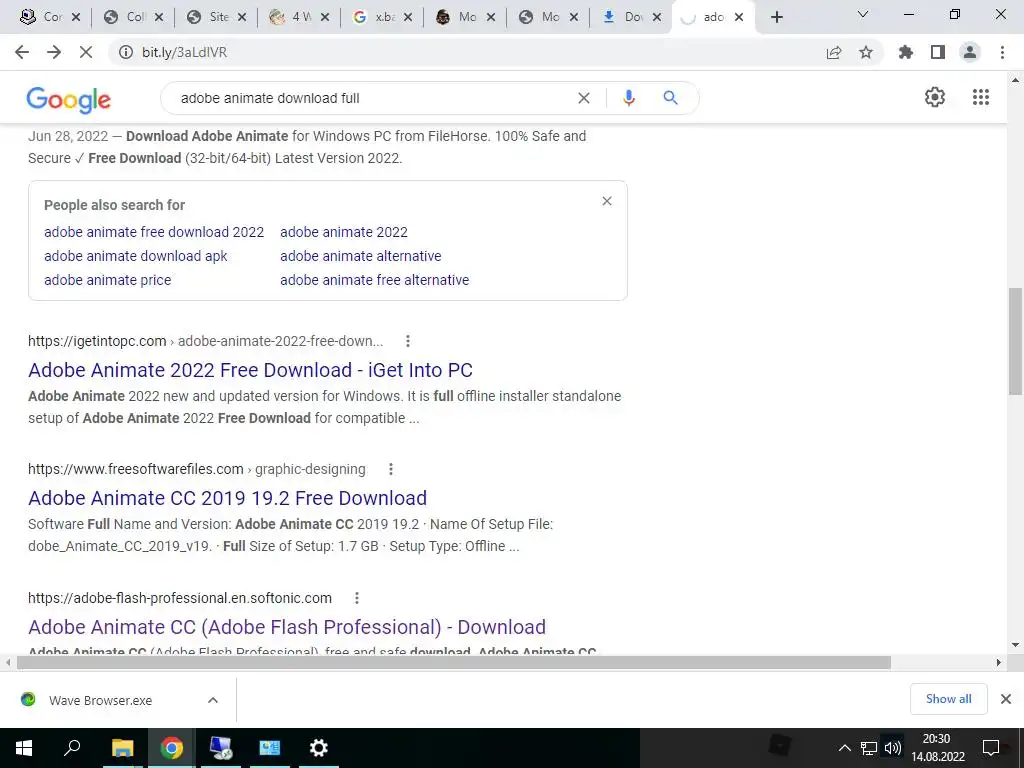Open the tab search dropdown arrow

tap(863, 14)
